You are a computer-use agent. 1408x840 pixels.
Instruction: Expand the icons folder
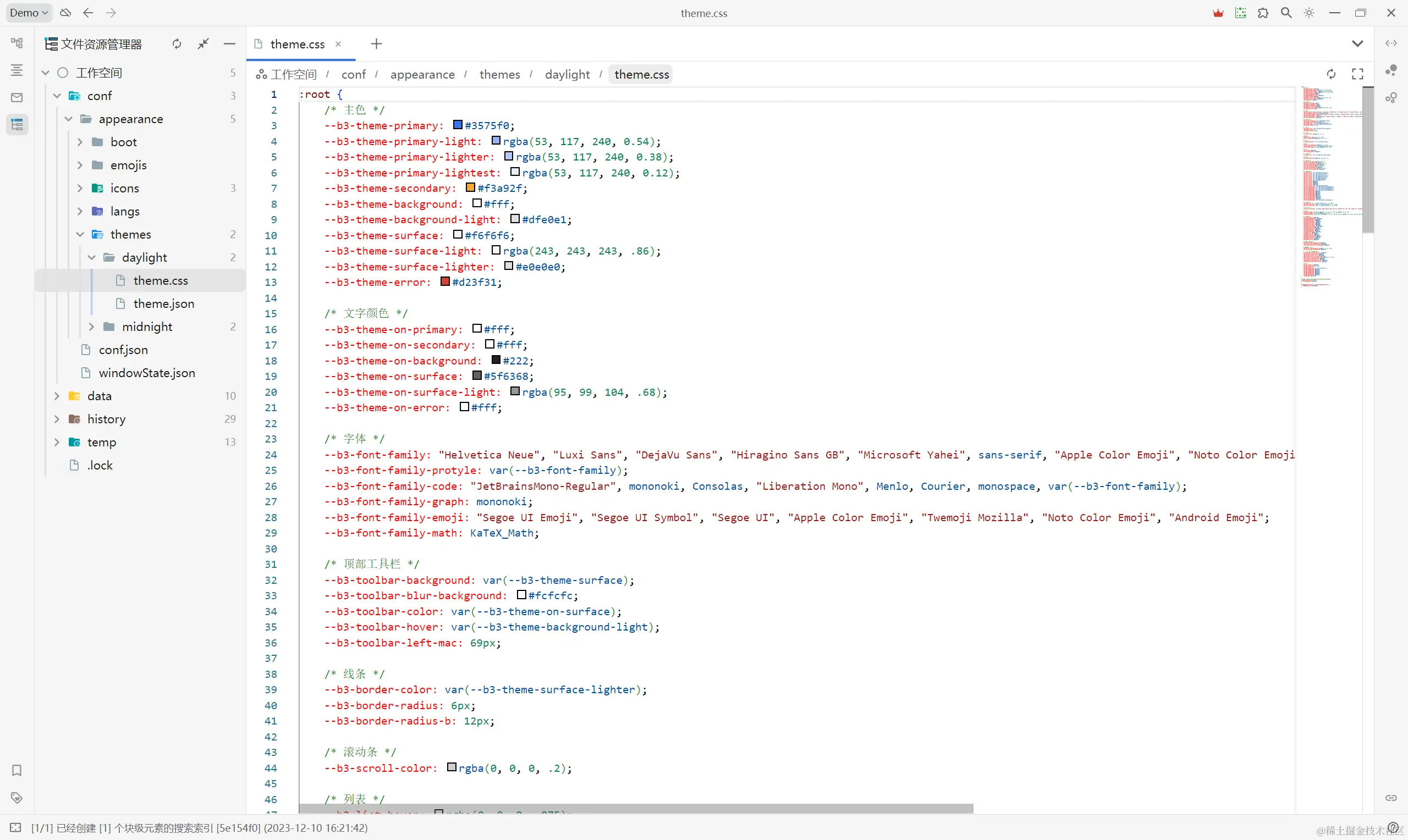80,188
